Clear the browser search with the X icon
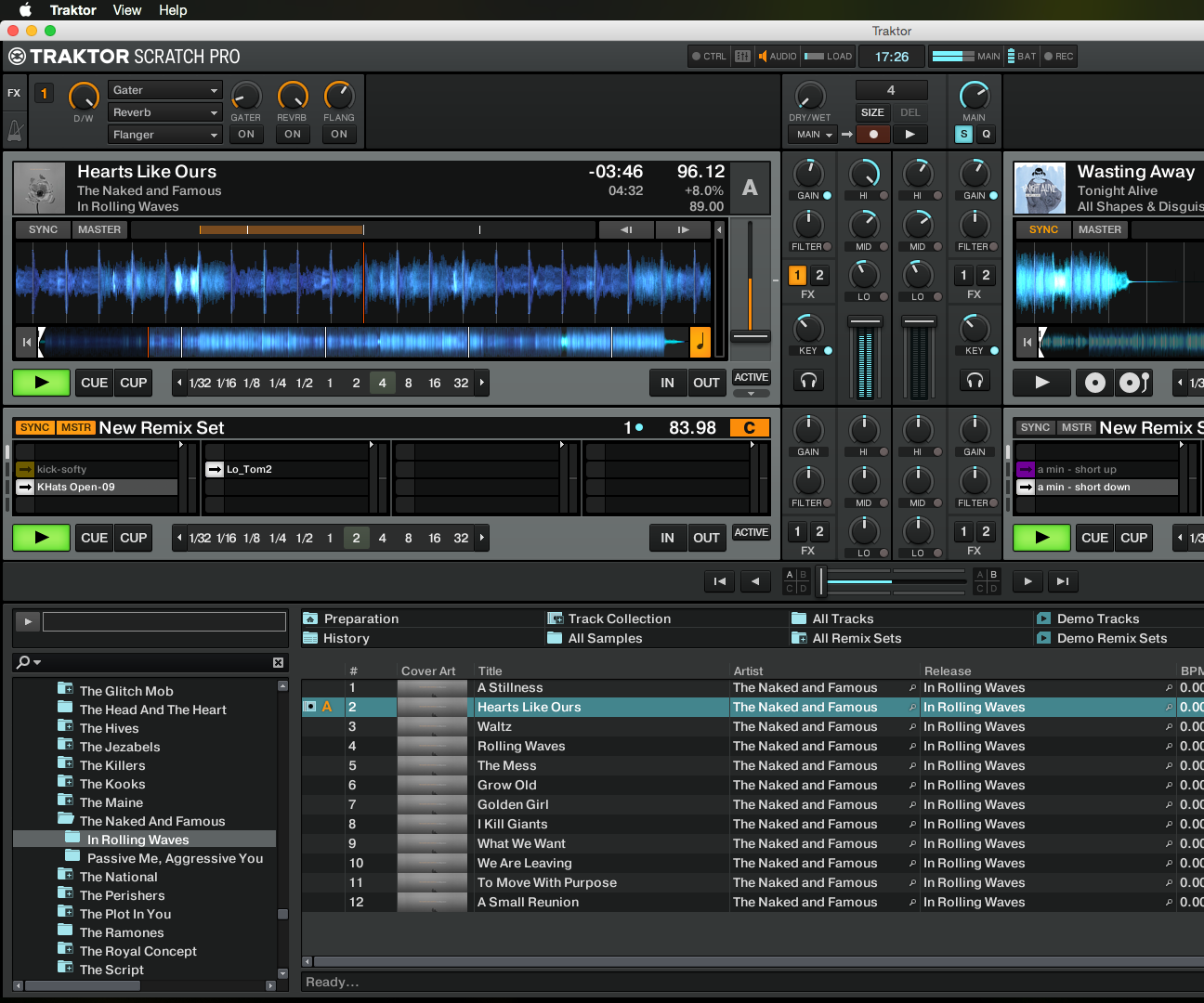Viewport: 1204px width, 1003px height. tap(278, 662)
